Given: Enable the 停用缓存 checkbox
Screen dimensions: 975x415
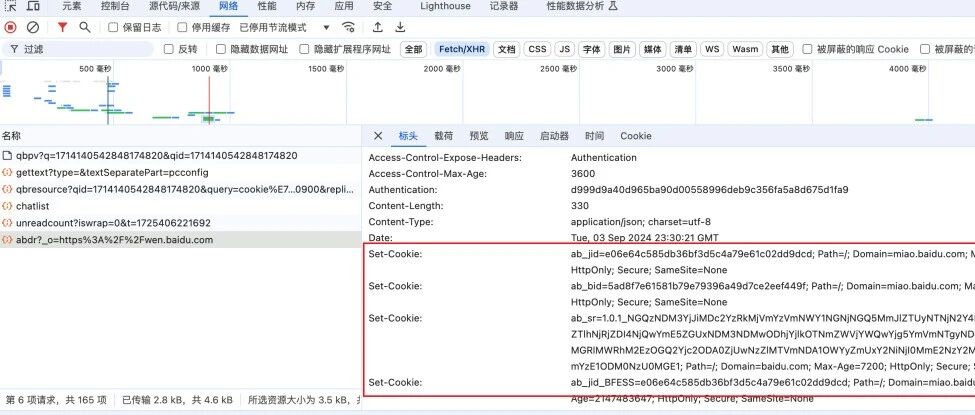Looking at the screenshot, I should pos(182,27).
